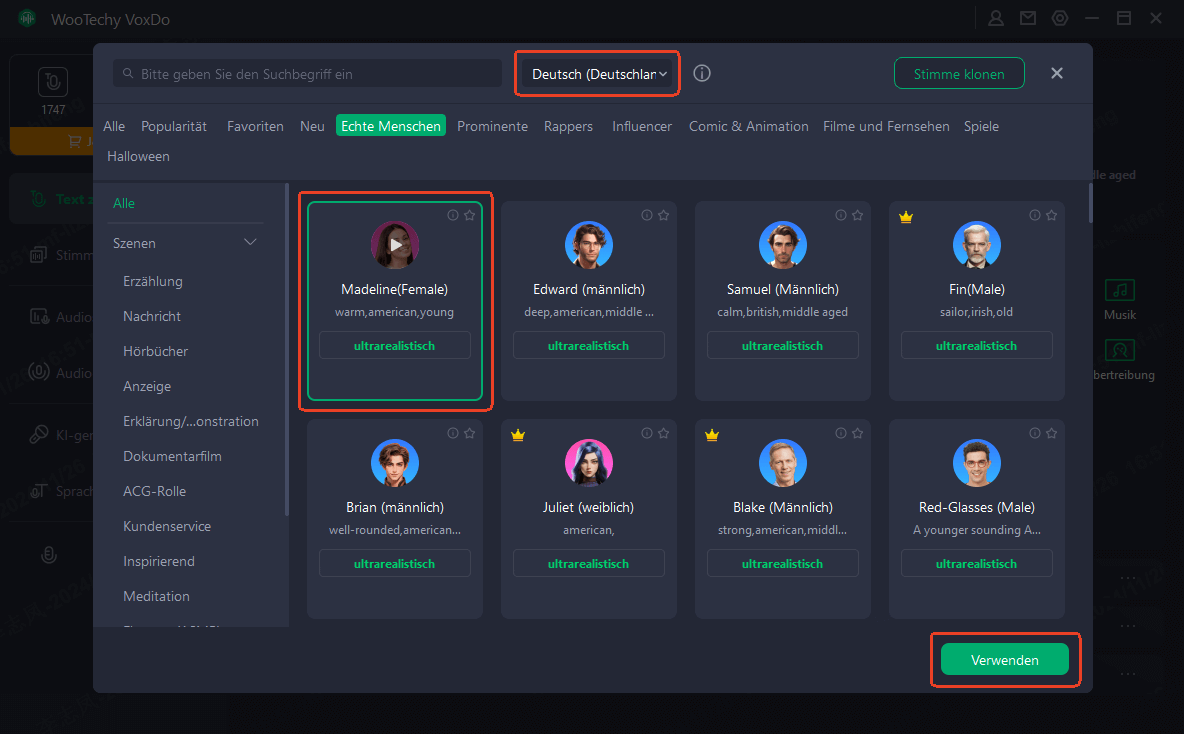Toggle favorite star on Samuel voice card
Image resolution: width=1184 pixels, height=734 pixels.
(857, 215)
